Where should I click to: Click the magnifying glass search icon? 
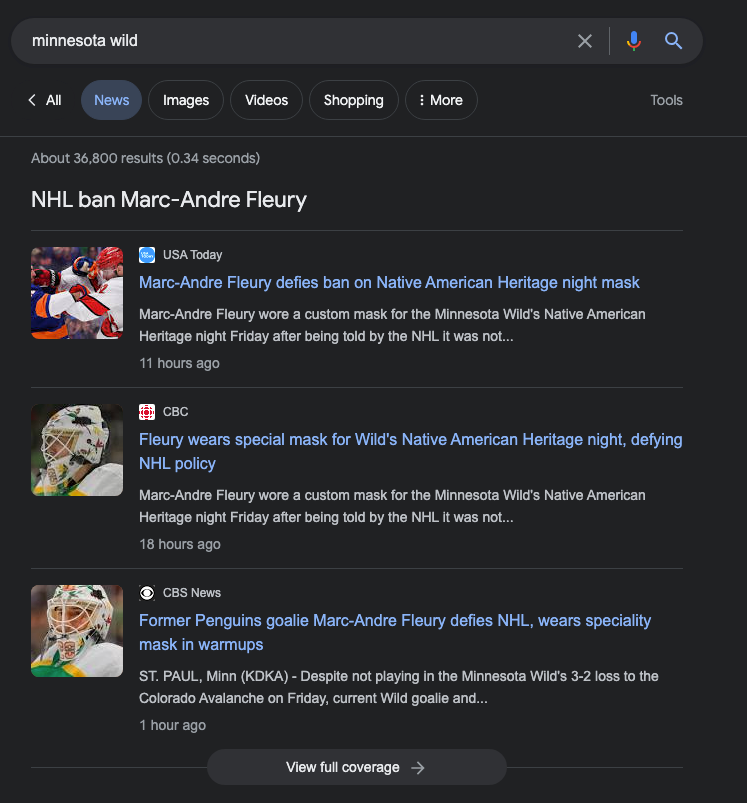pos(673,41)
